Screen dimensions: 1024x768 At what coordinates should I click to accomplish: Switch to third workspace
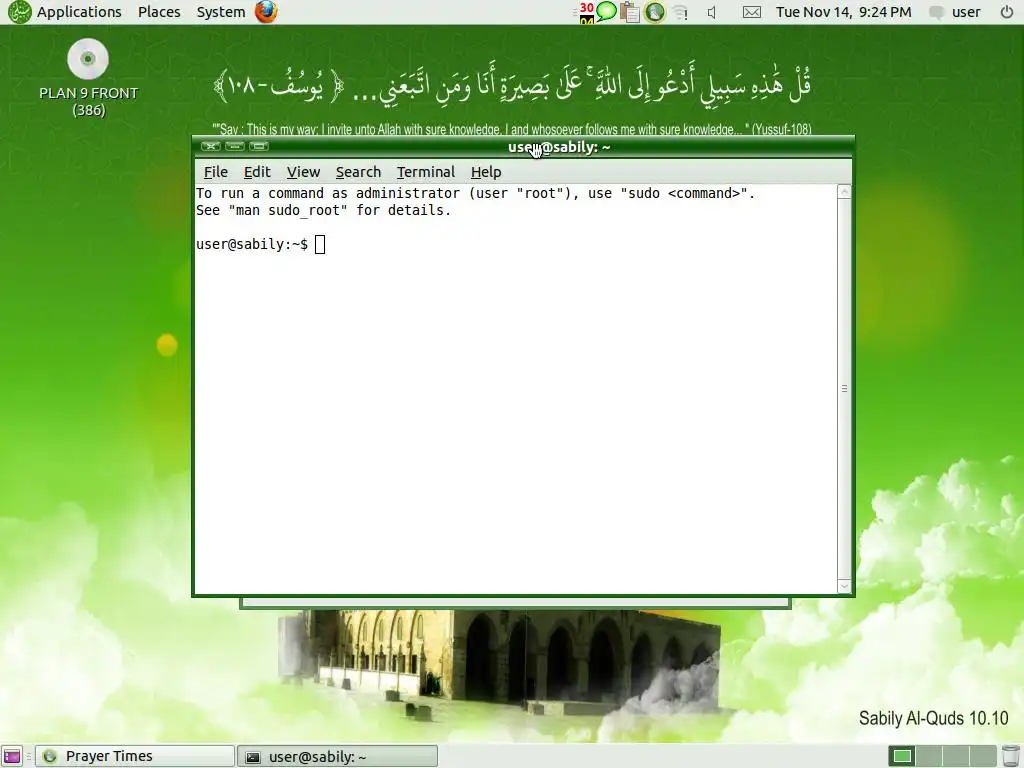(955, 756)
